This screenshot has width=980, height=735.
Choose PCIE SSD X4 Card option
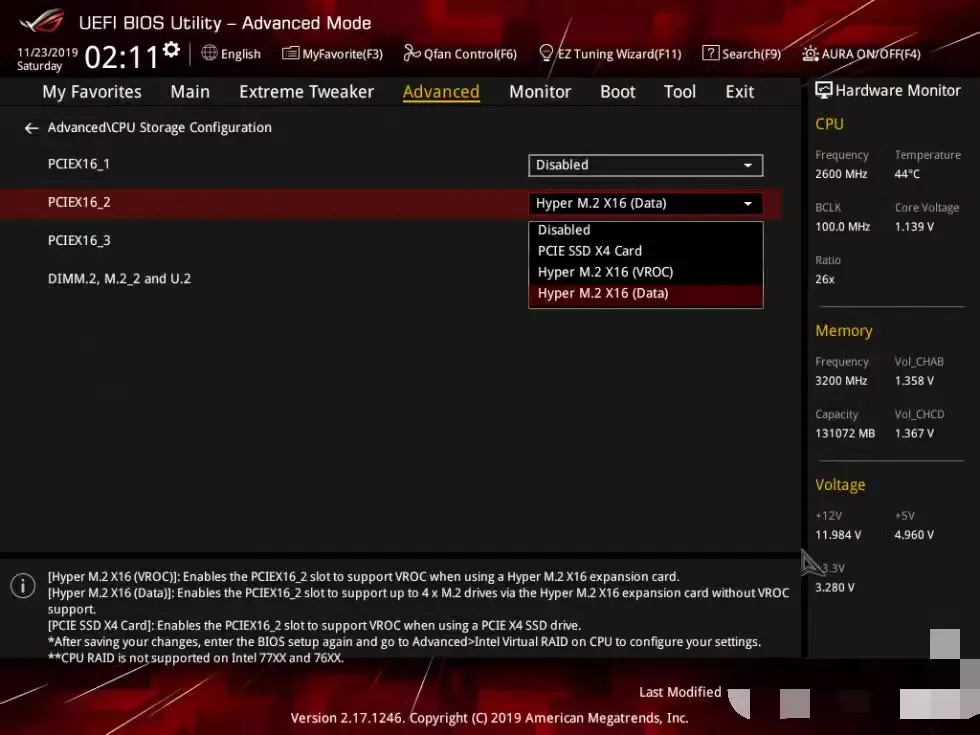tap(646, 251)
